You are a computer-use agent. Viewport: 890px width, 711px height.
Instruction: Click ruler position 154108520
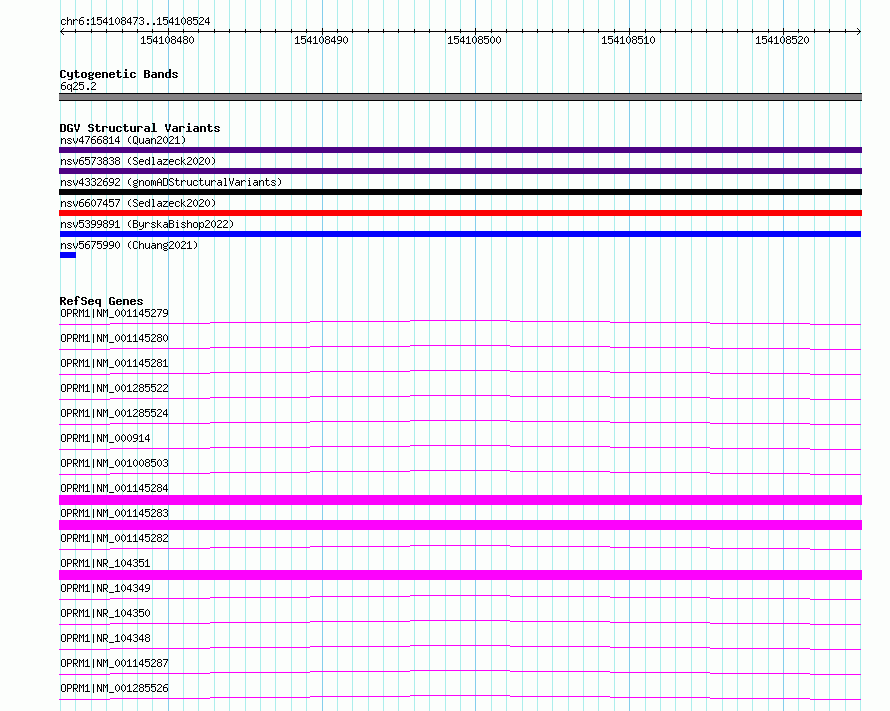pyautogui.click(x=782, y=40)
